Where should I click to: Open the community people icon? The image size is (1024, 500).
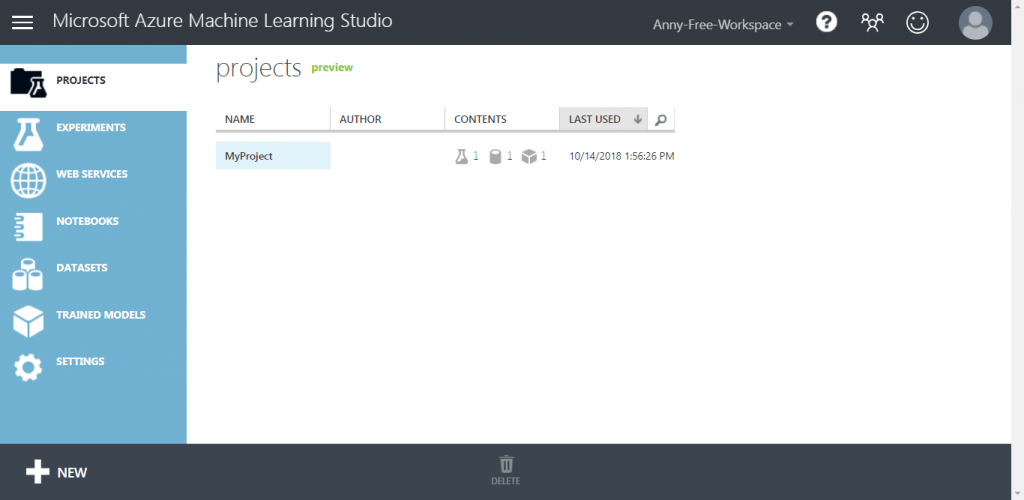click(872, 23)
